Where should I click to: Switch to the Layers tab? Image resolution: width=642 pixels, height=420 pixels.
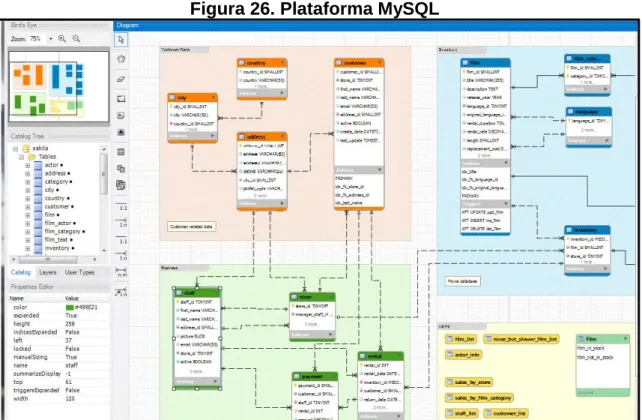pyautogui.click(x=48, y=272)
